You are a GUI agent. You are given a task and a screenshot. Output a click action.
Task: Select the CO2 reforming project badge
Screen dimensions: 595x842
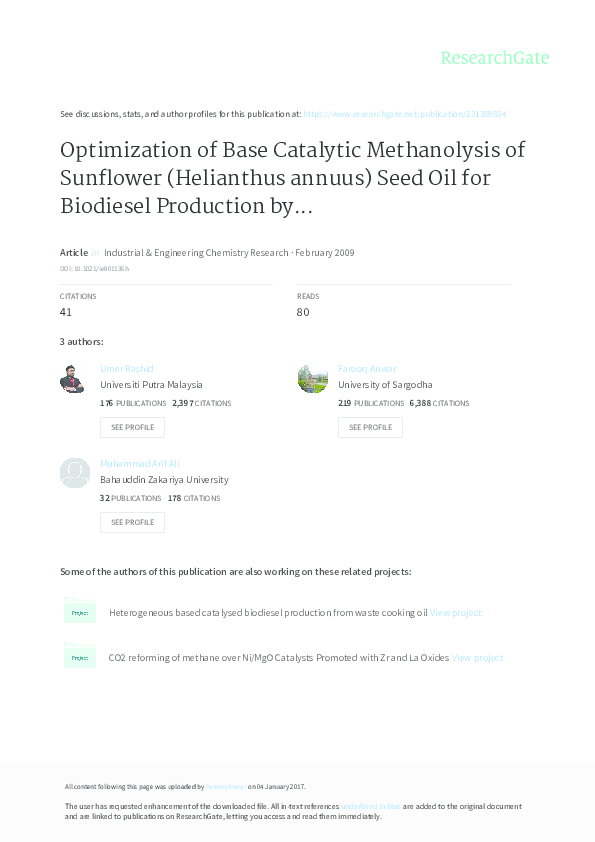[80, 657]
